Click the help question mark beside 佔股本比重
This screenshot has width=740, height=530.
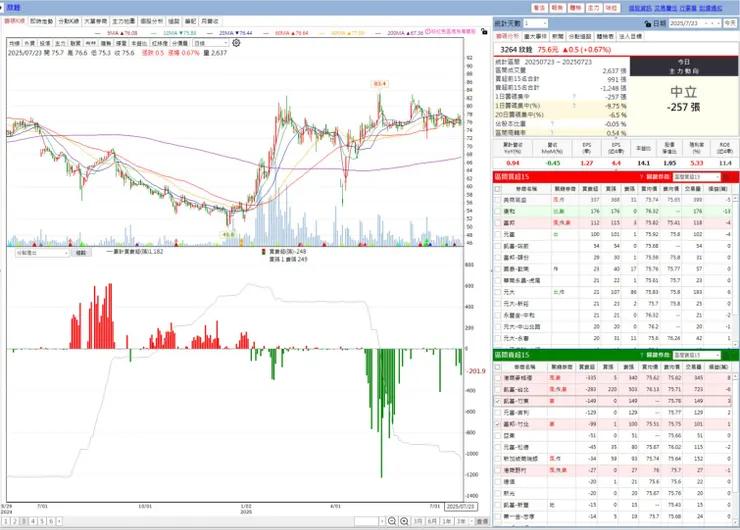tap(552, 124)
